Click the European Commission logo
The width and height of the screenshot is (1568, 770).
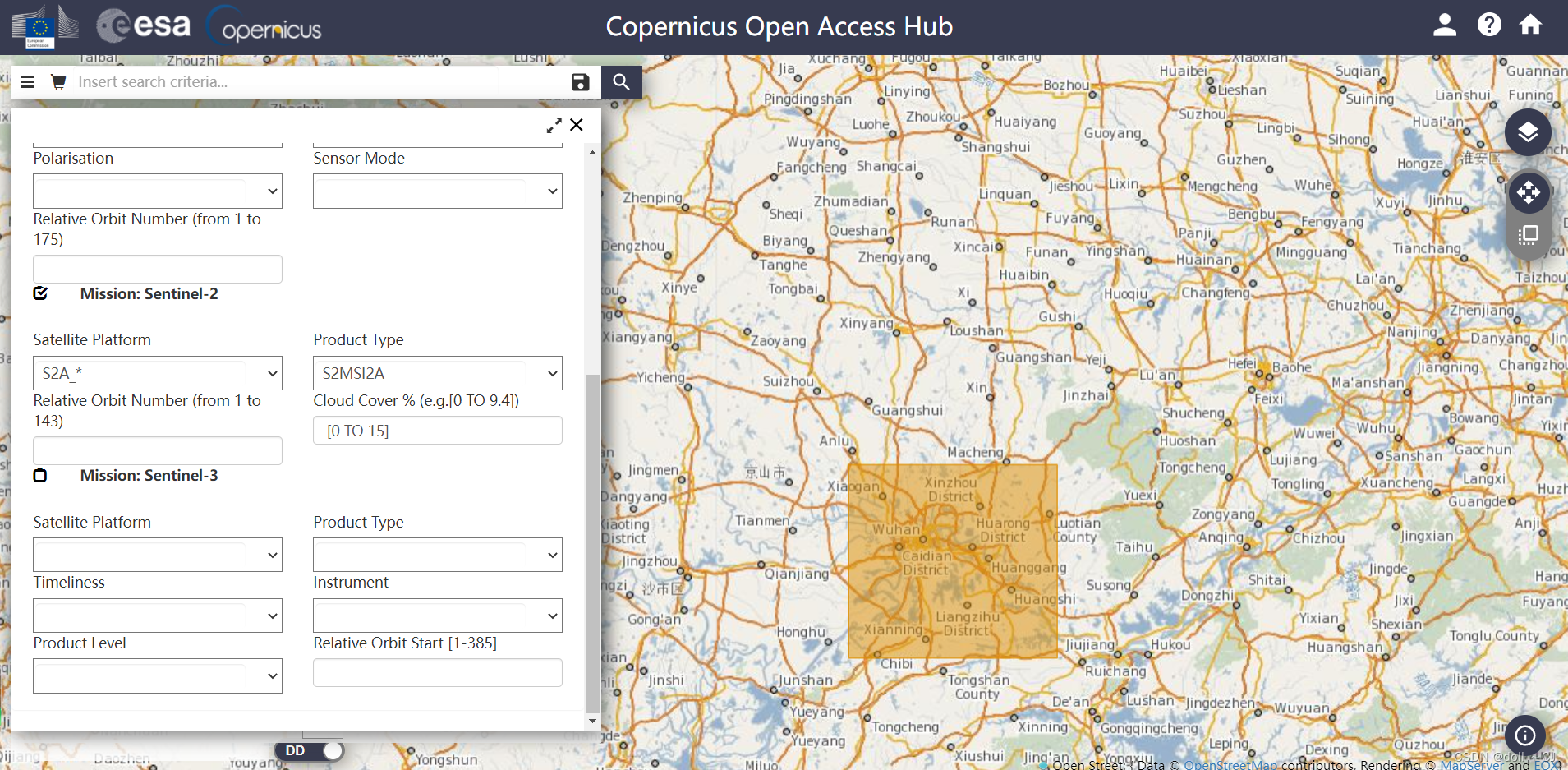click(46, 27)
